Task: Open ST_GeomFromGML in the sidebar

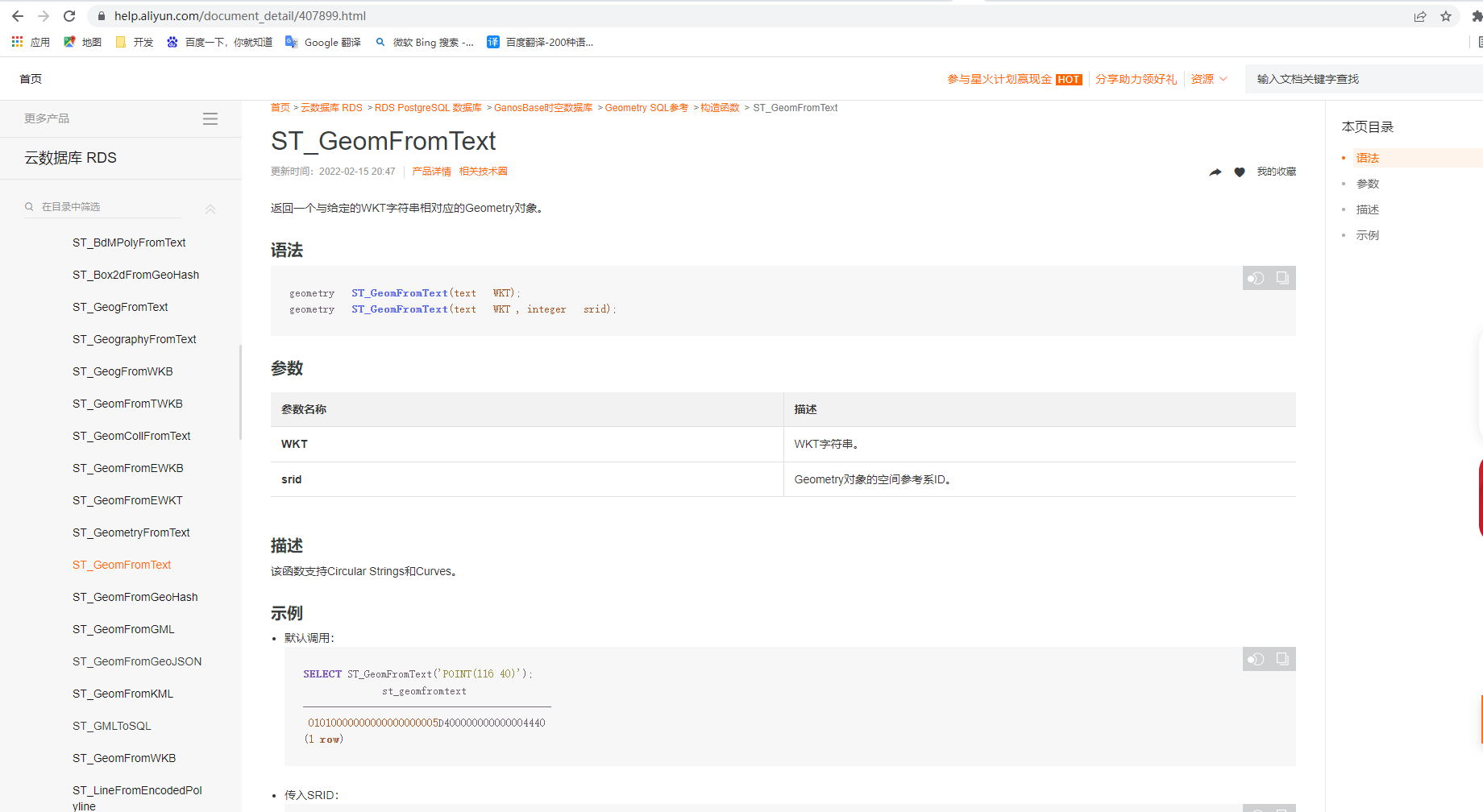Action: (x=123, y=629)
